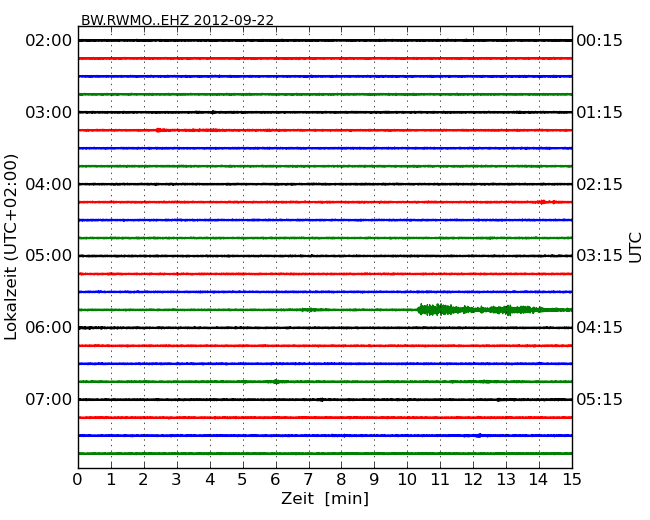Select the 03:00 local time label

(x=49, y=112)
